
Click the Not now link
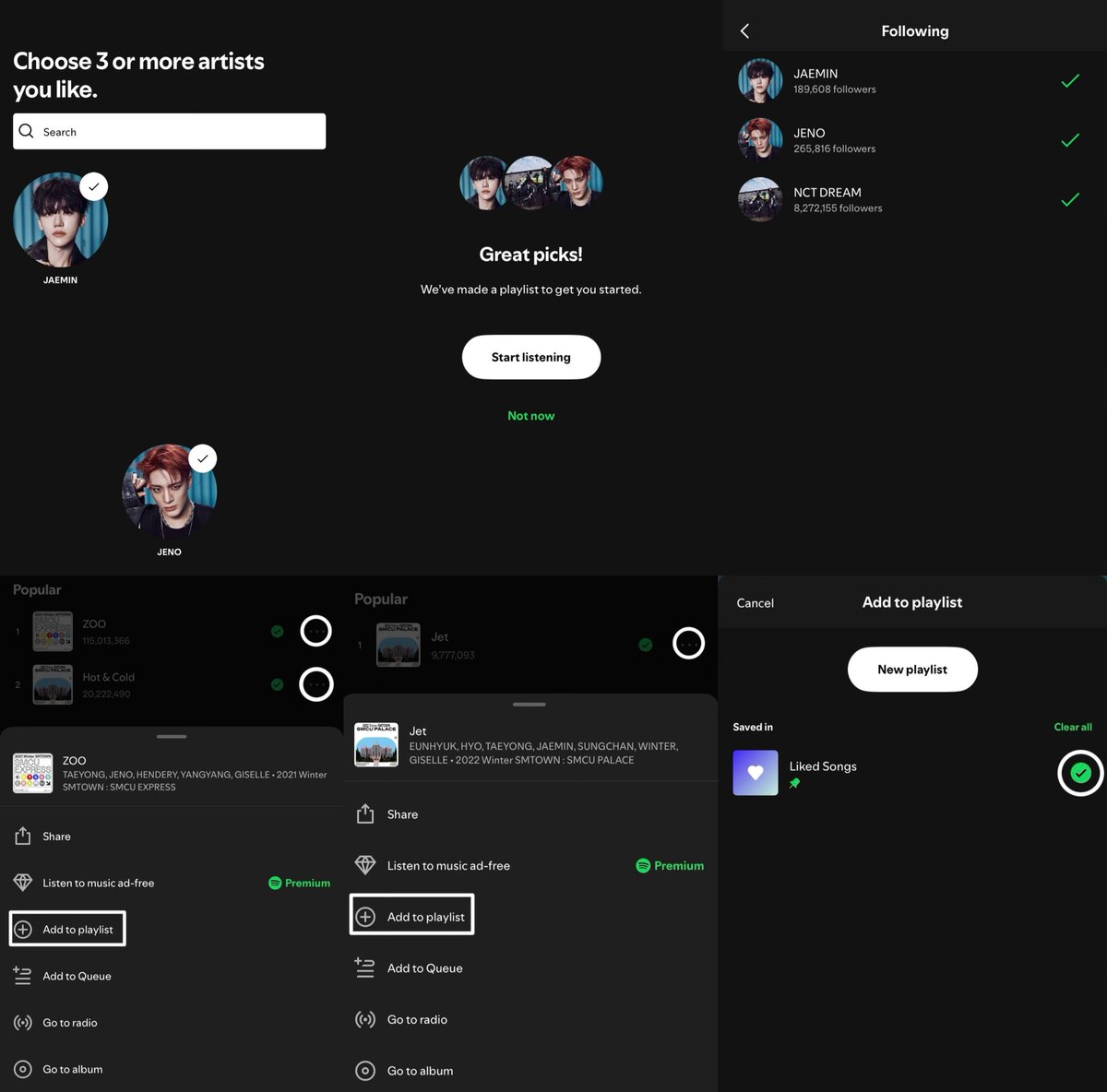click(531, 416)
